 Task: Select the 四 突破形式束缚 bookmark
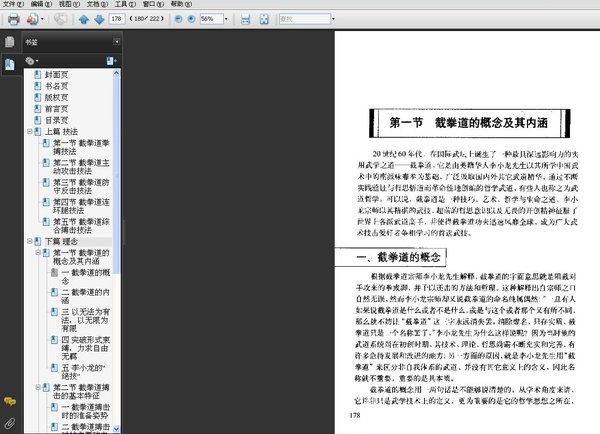[86, 348]
